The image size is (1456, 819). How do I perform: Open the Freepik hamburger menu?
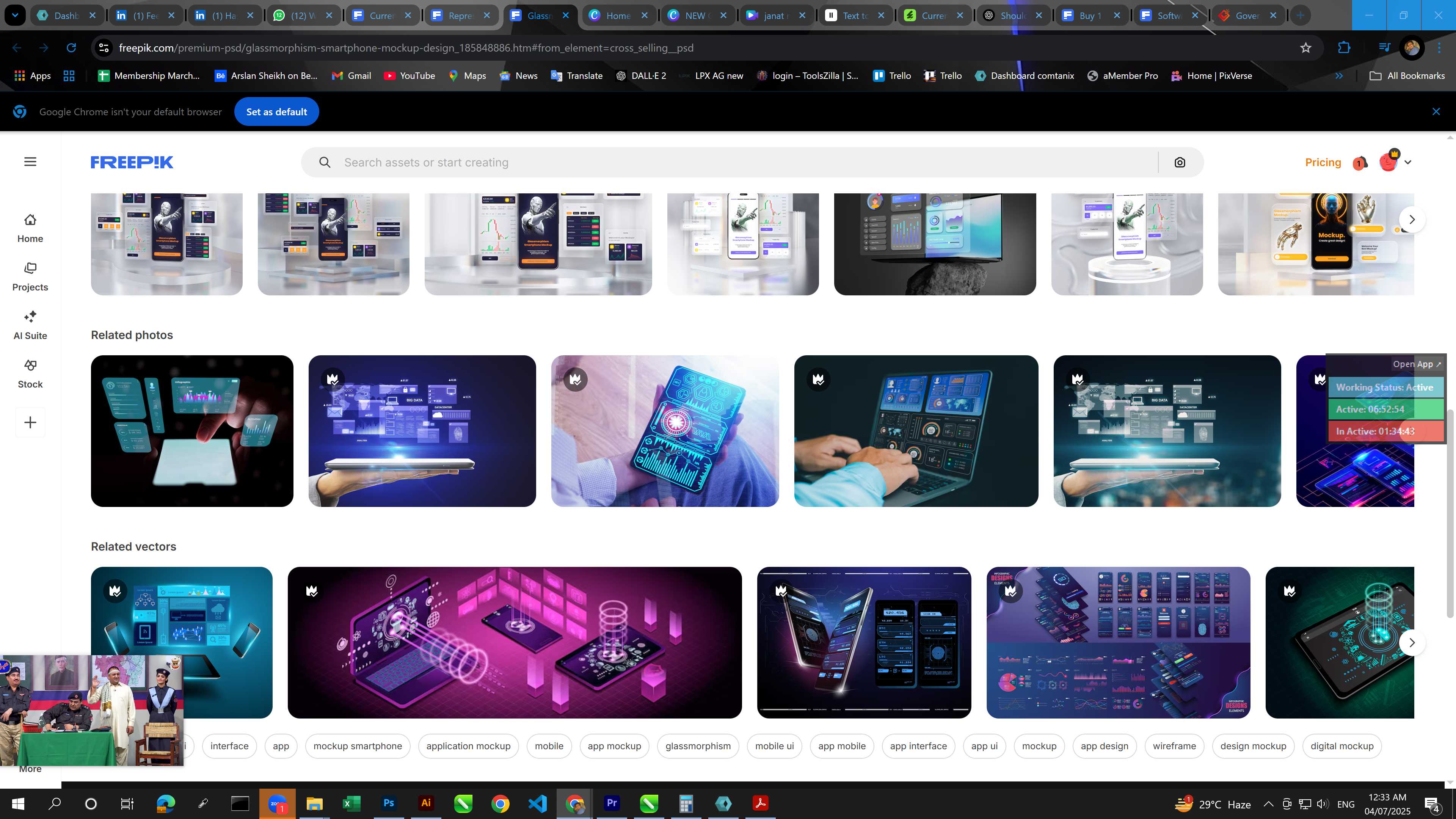coord(30,162)
